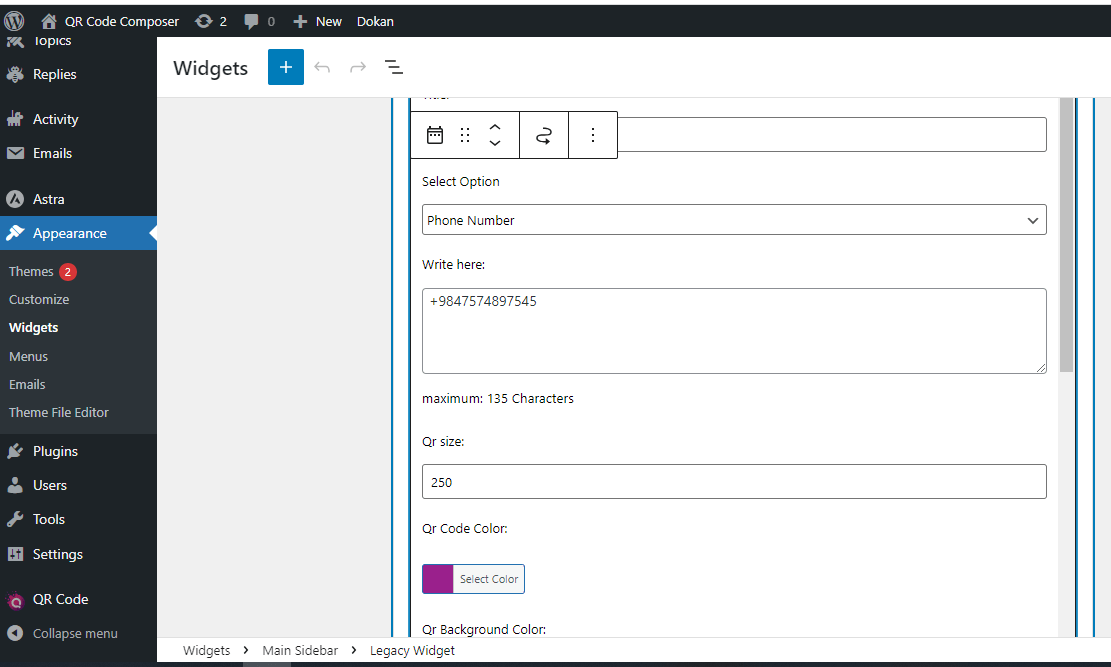Open the list view icon

coord(394,67)
